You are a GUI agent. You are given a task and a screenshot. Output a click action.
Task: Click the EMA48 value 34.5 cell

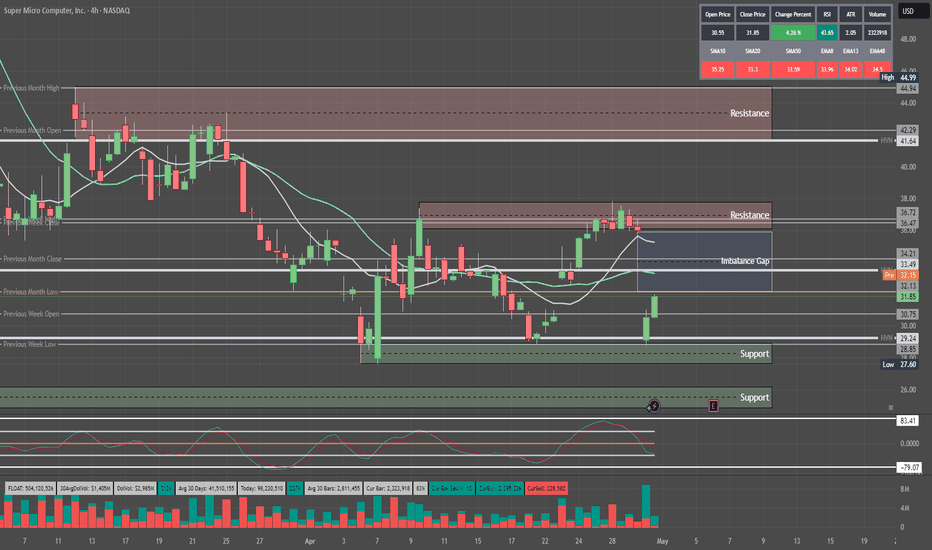877,69
